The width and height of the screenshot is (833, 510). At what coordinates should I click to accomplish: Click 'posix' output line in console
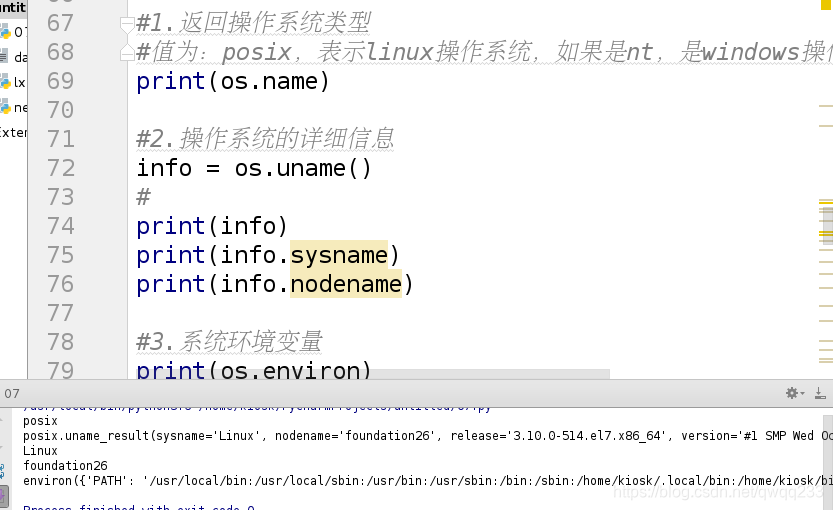[x=40, y=421]
